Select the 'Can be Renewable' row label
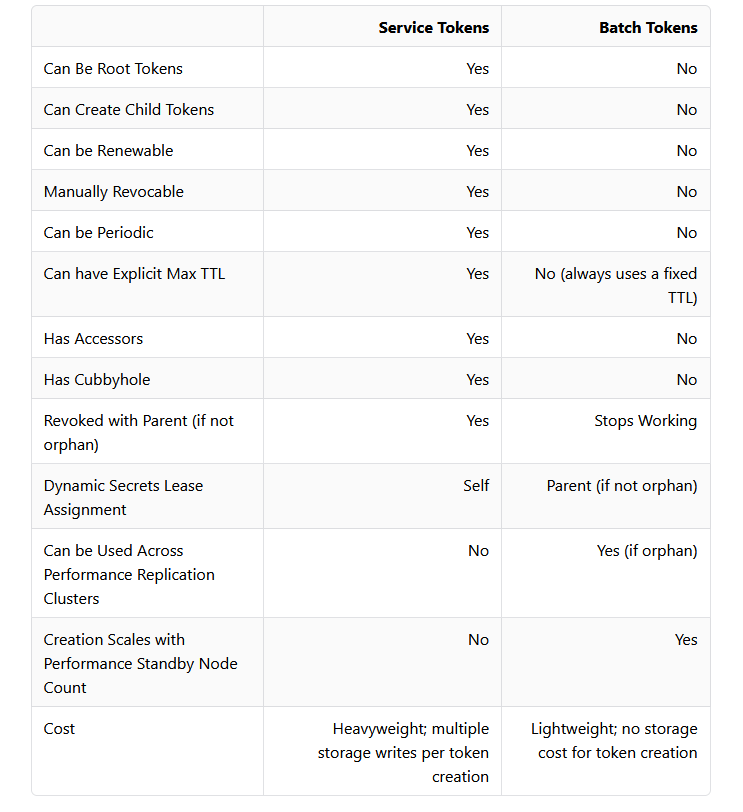Image resolution: width=743 pixels, height=812 pixels. click(x=108, y=151)
